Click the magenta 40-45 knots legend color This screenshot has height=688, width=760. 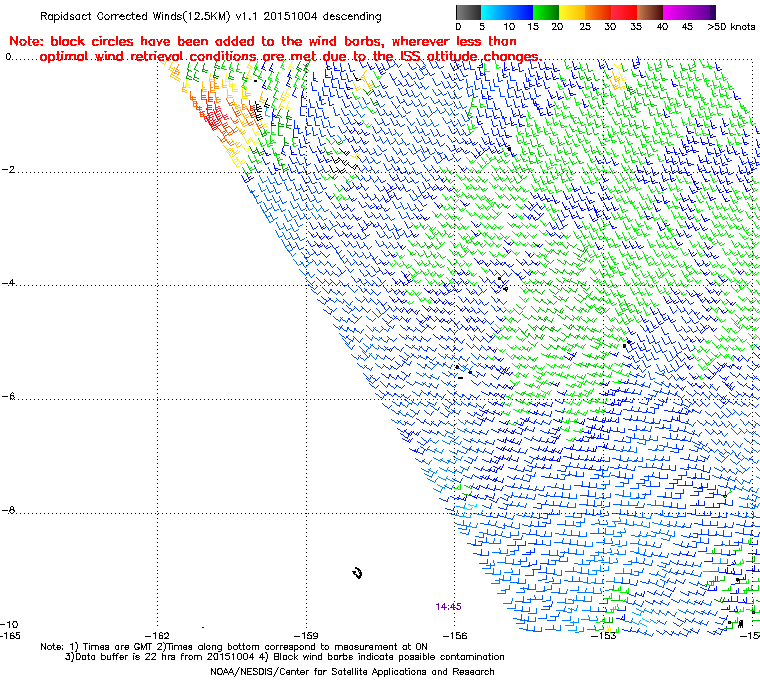pyautogui.click(x=676, y=13)
